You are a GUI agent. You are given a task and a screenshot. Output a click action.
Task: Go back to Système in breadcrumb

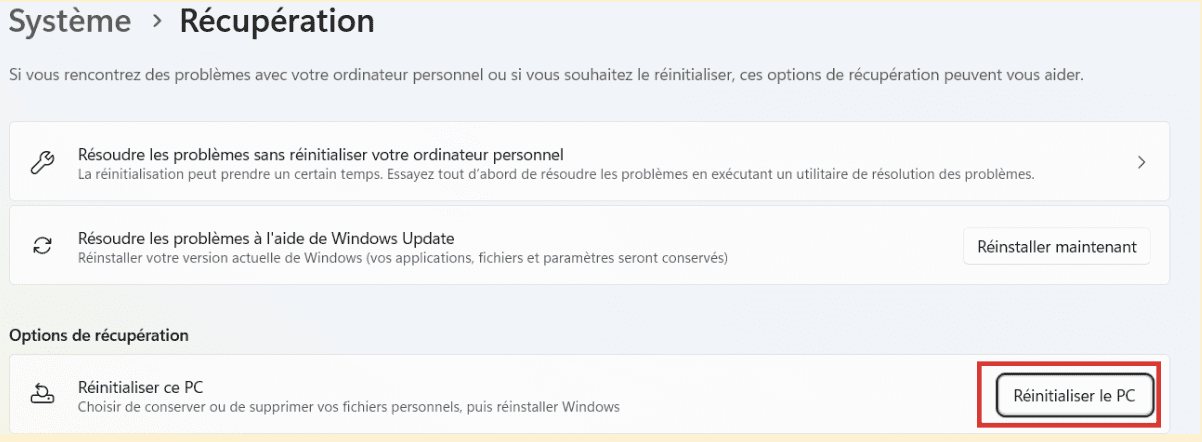click(70, 21)
